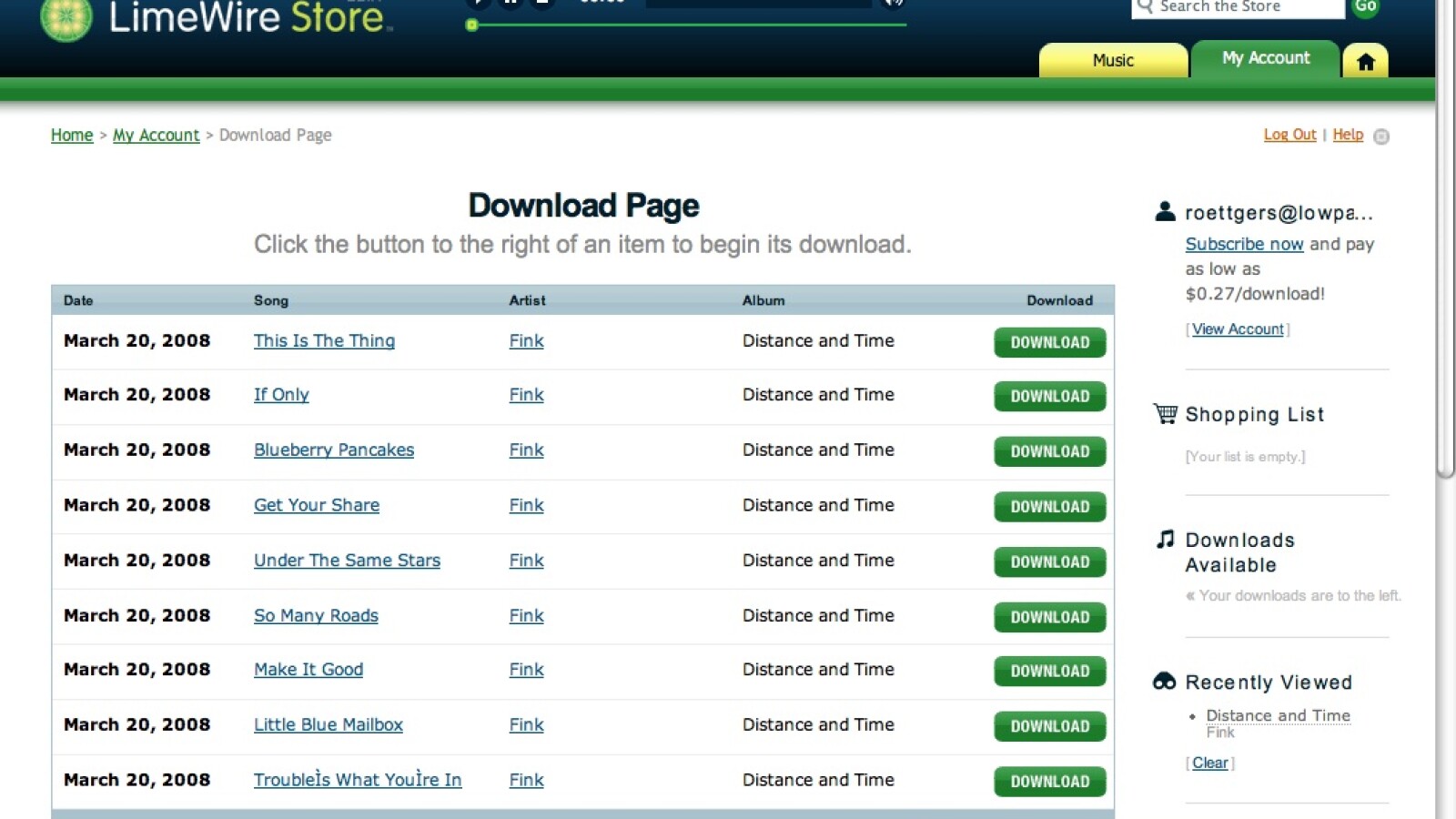Click the shopping cart icon
This screenshot has height=819, width=1456.
pyautogui.click(x=1165, y=414)
